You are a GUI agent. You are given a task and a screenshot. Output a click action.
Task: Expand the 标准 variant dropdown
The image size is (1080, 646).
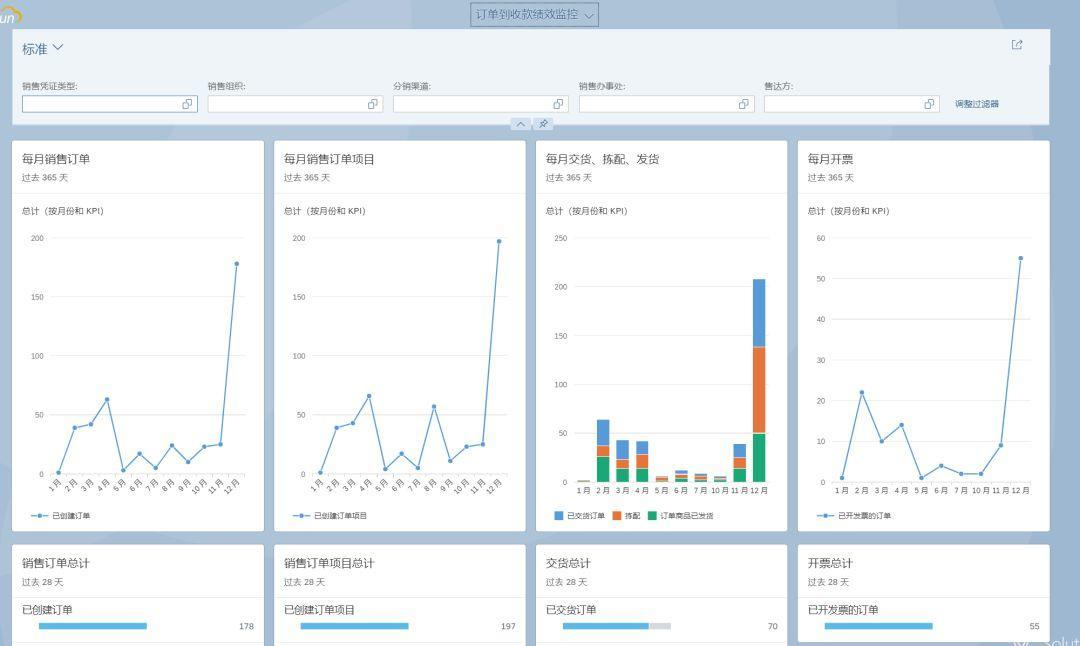tap(43, 48)
